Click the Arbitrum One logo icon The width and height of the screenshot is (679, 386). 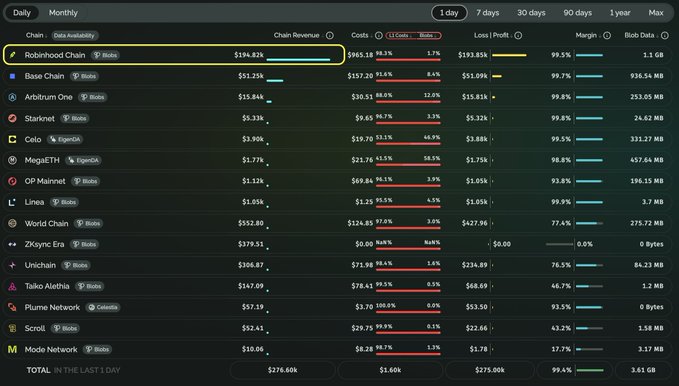pyautogui.click(x=13, y=97)
